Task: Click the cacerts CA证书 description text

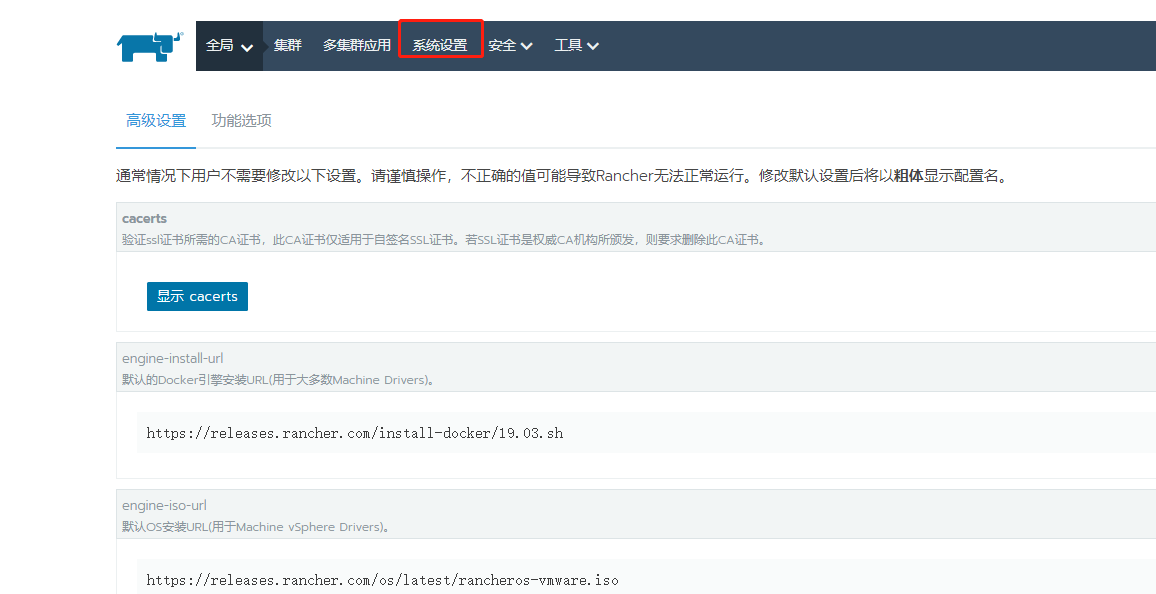Action: click(445, 240)
